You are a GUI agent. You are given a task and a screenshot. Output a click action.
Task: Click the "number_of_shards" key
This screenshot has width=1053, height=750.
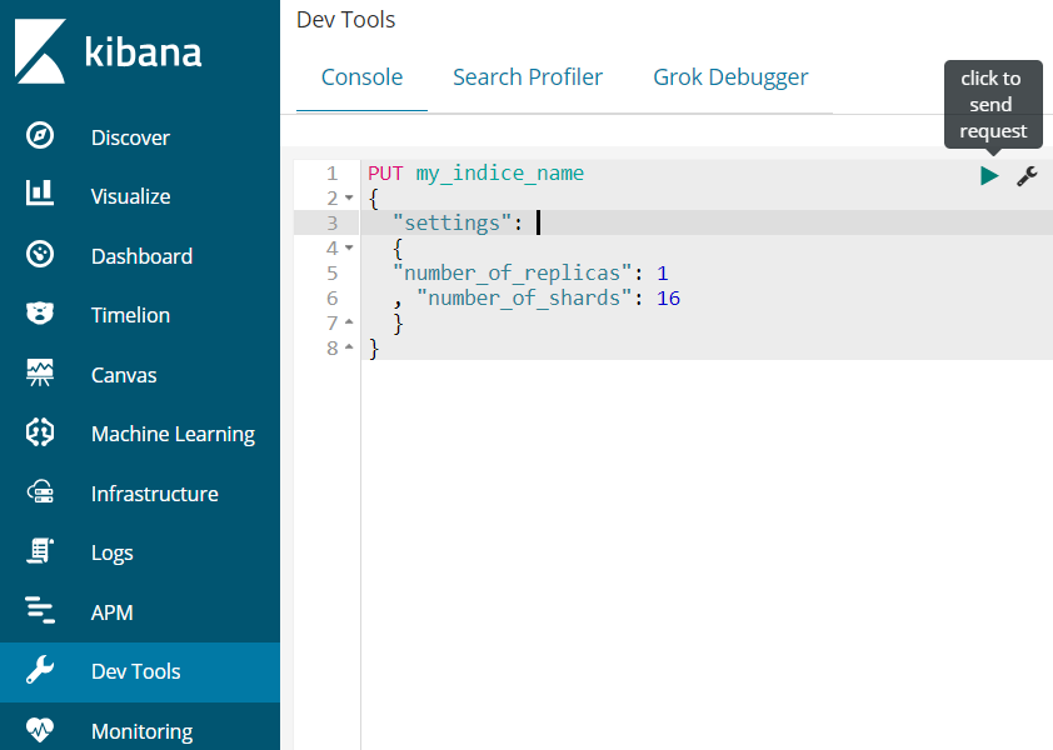pos(524,298)
